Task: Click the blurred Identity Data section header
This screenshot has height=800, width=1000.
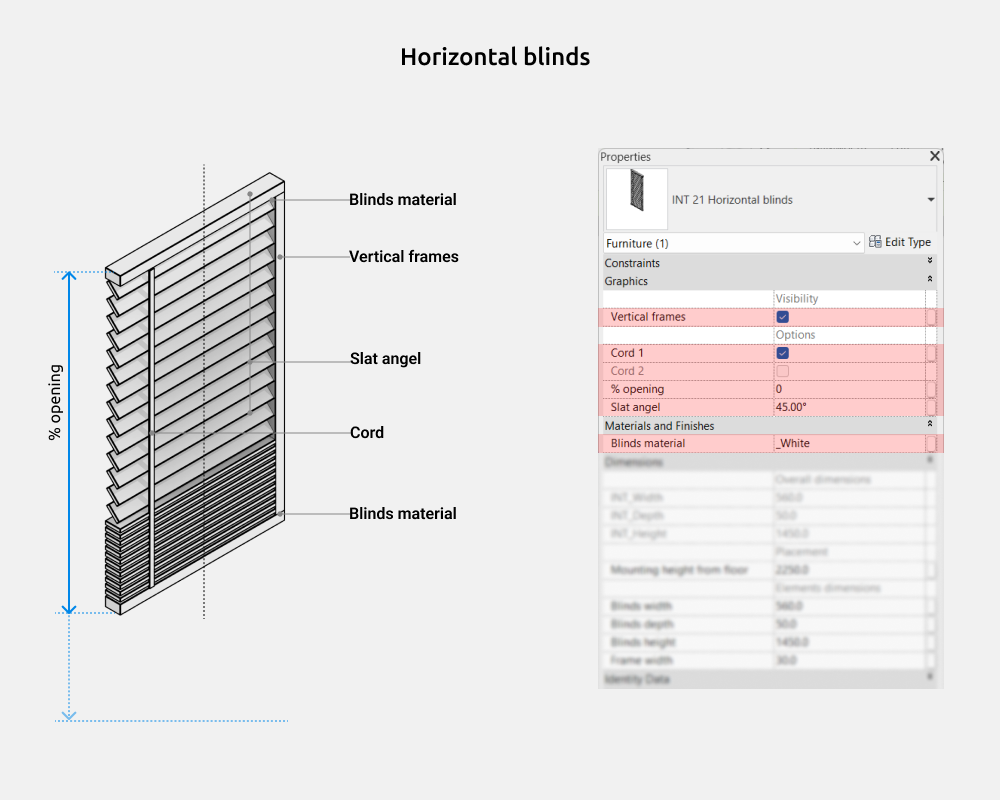Action: click(768, 679)
